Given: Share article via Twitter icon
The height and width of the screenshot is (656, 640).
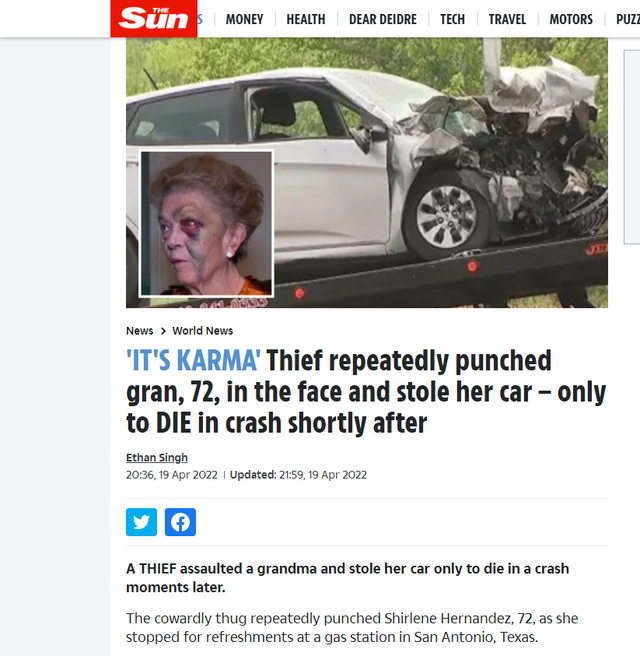Looking at the screenshot, I should [141, 522].
